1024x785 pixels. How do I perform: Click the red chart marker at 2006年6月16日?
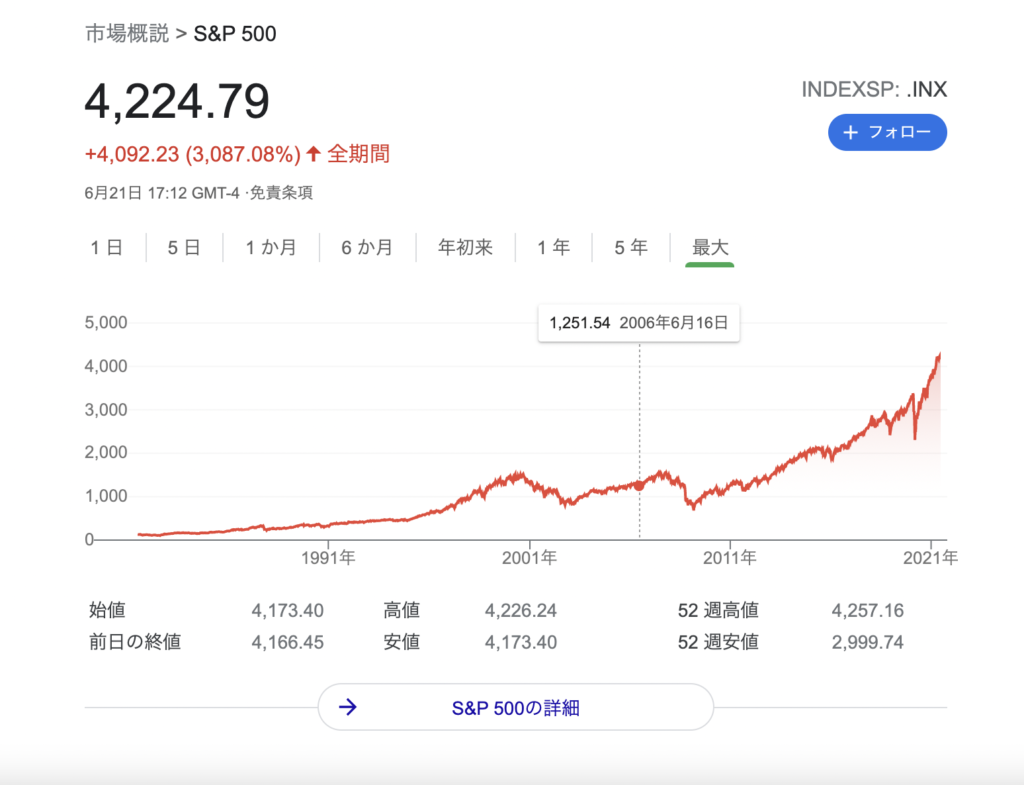[x=639, y=485]
